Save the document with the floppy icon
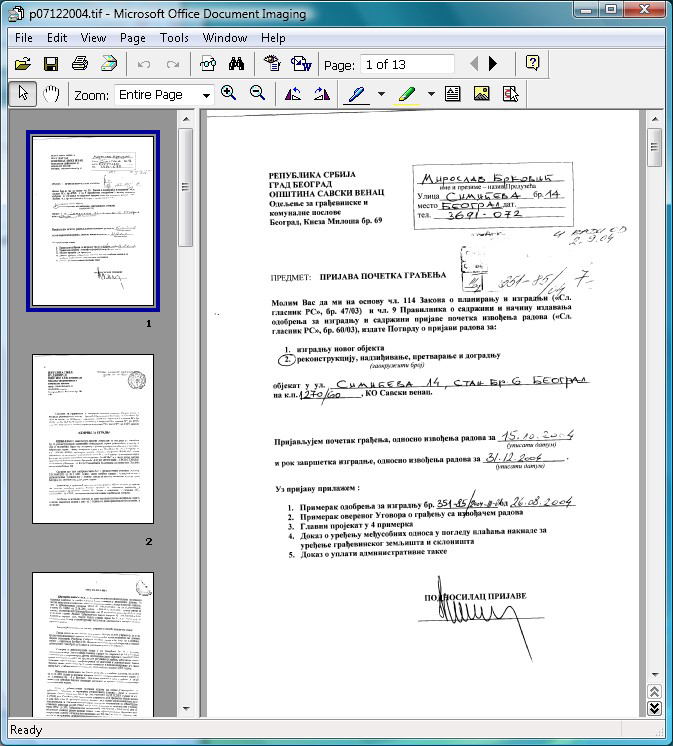The image size is (673, 746). coord(51,64)
